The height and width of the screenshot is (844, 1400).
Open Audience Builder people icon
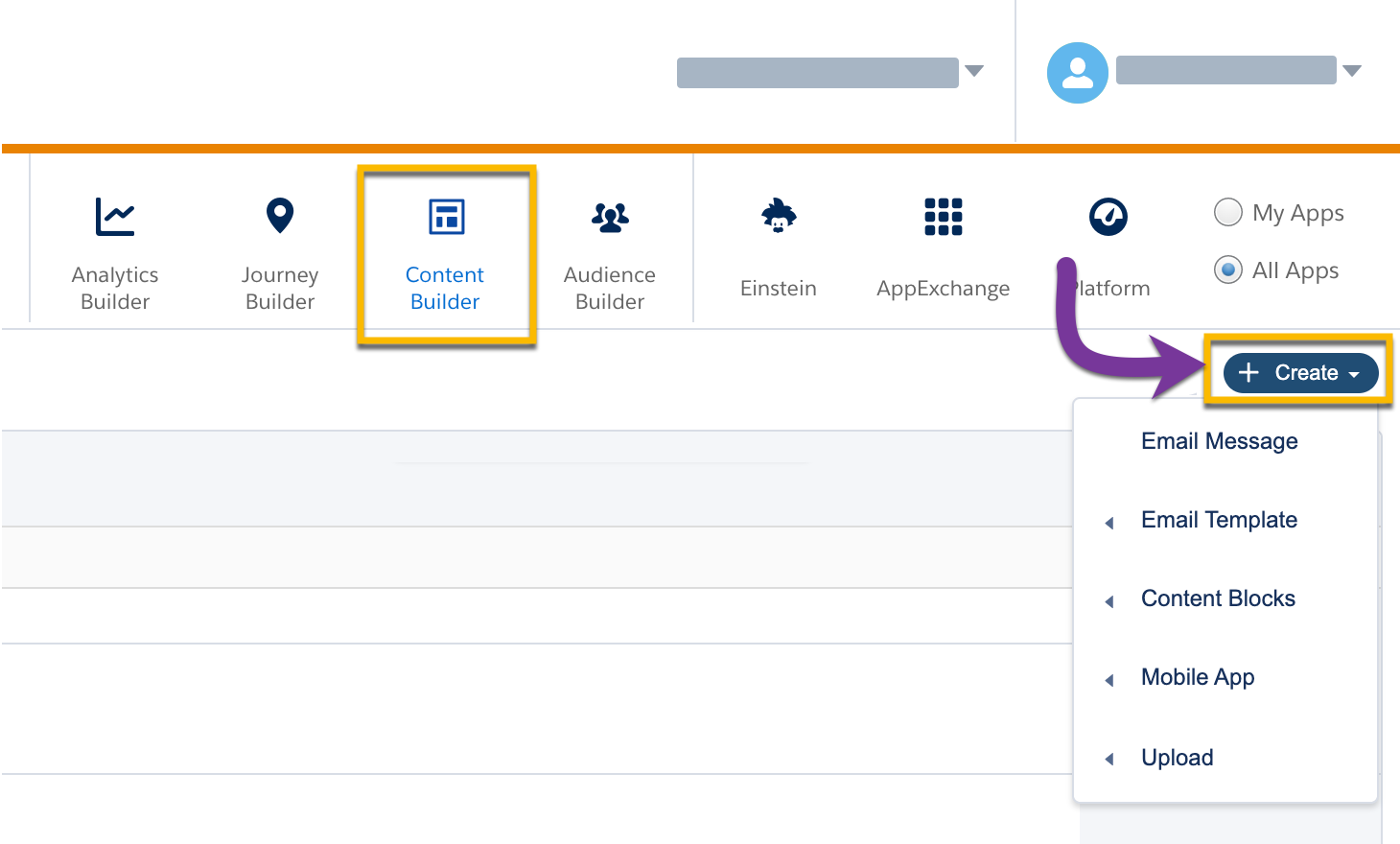coord(610,218)
